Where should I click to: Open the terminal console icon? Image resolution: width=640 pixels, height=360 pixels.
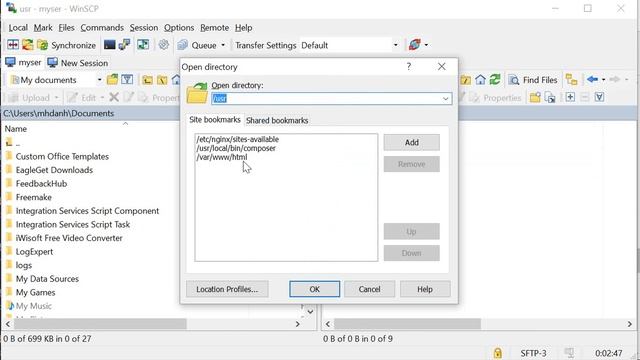109,45
